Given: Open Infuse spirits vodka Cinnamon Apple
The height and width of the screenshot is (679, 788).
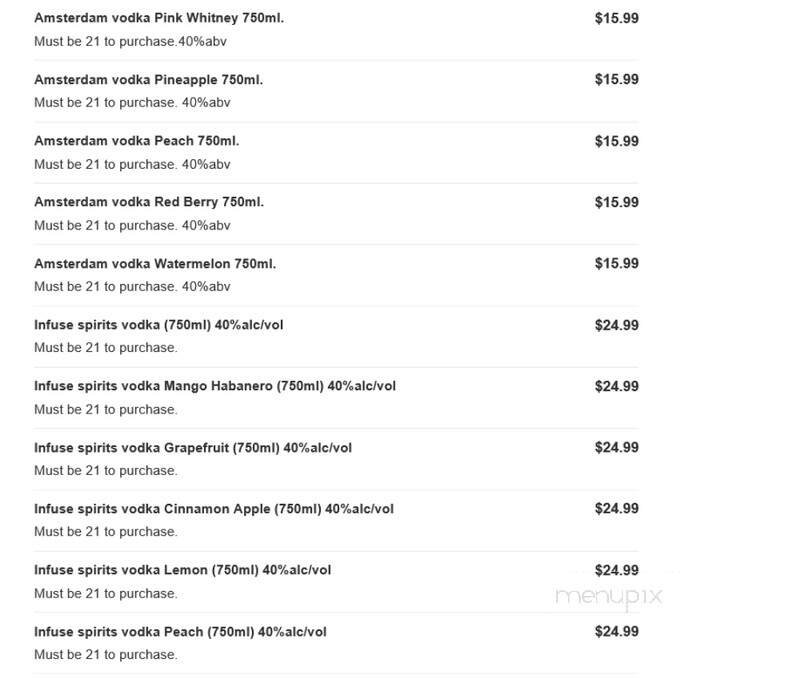Looking at the screenshot, I should (x=214, y=509).
